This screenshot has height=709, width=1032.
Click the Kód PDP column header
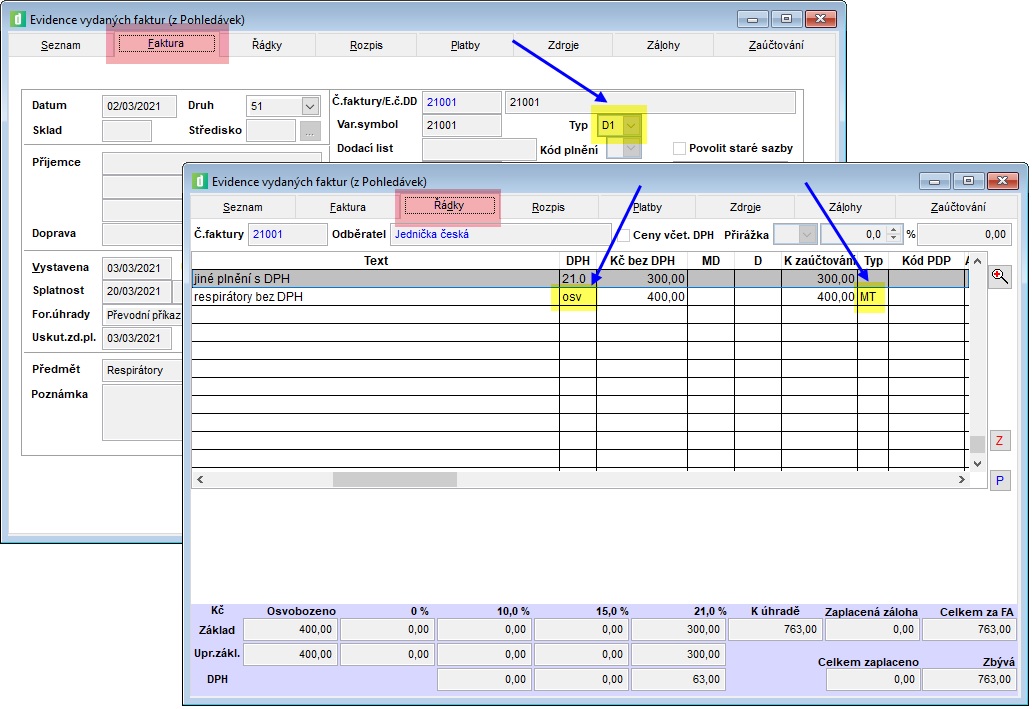tap(926, 261)
